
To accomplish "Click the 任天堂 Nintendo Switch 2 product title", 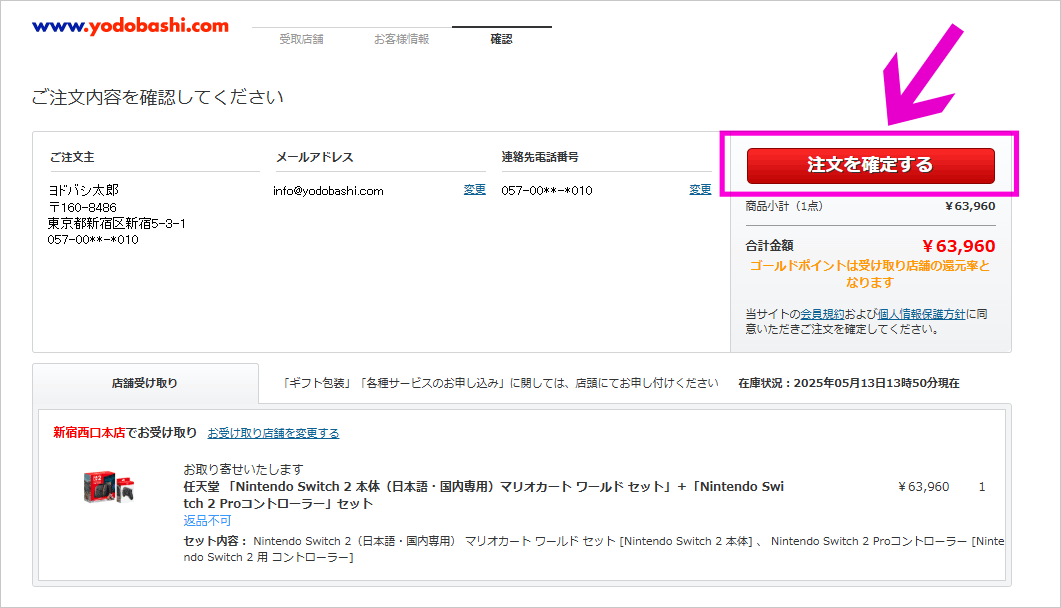I will pyautogui.click(x=483, y=495).
